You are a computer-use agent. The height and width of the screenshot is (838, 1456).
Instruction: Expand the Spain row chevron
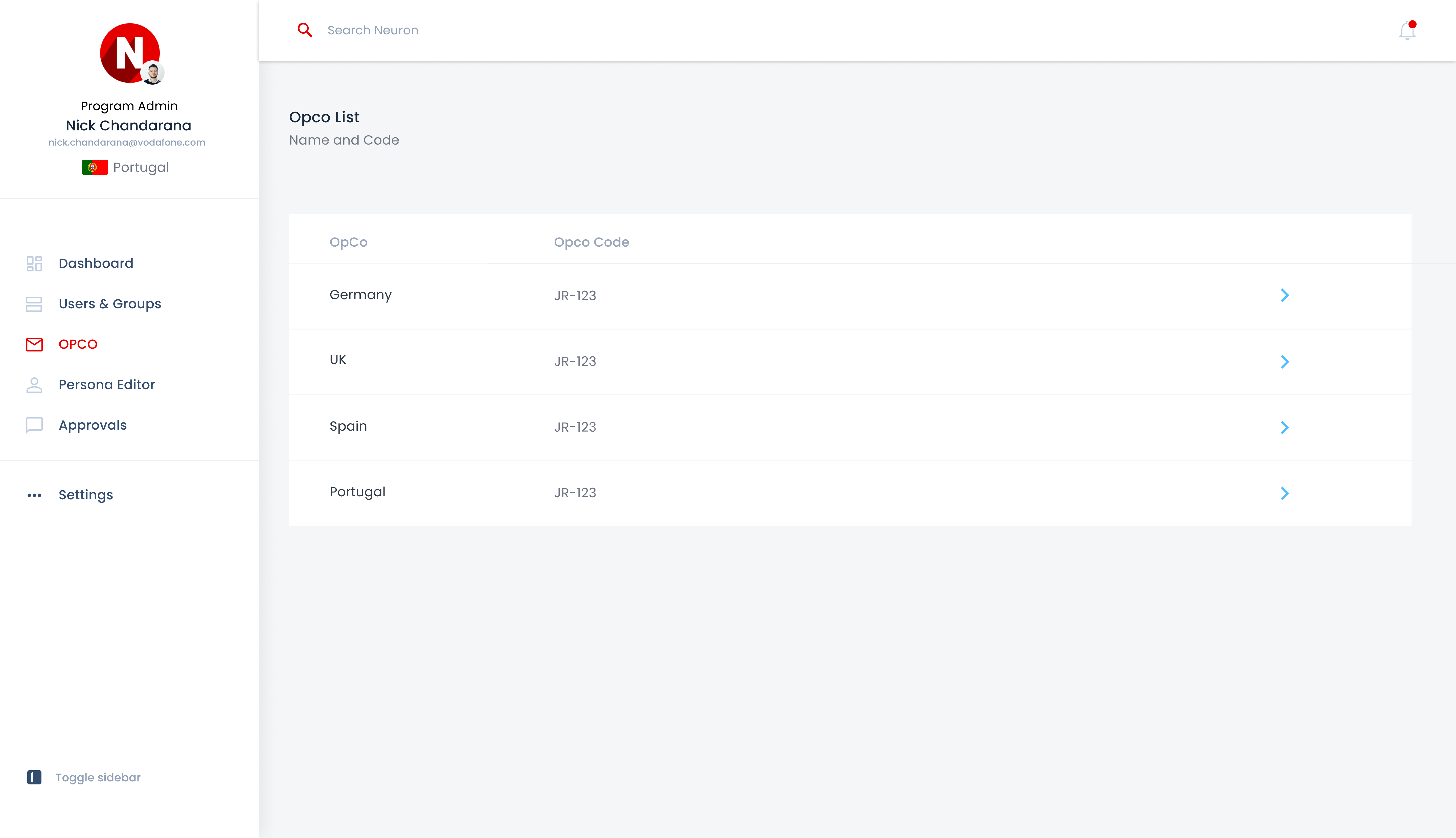(x=1284, y=427)
